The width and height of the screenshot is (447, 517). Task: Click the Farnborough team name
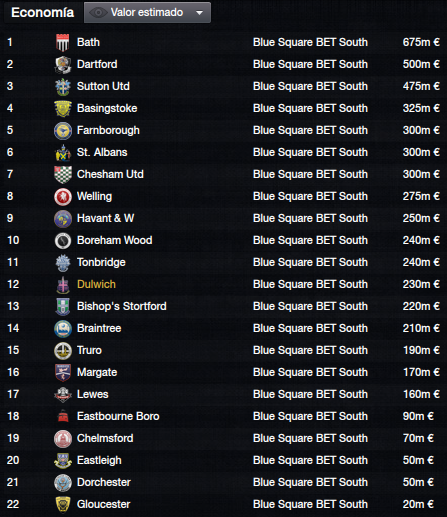coord(108,130)
